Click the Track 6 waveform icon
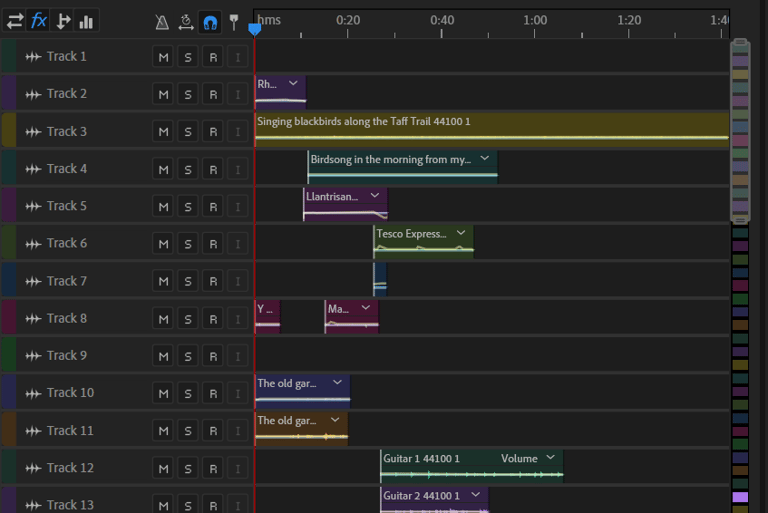Image resolution: width=768 pixels, height=513 pixels. pos(33,244)
